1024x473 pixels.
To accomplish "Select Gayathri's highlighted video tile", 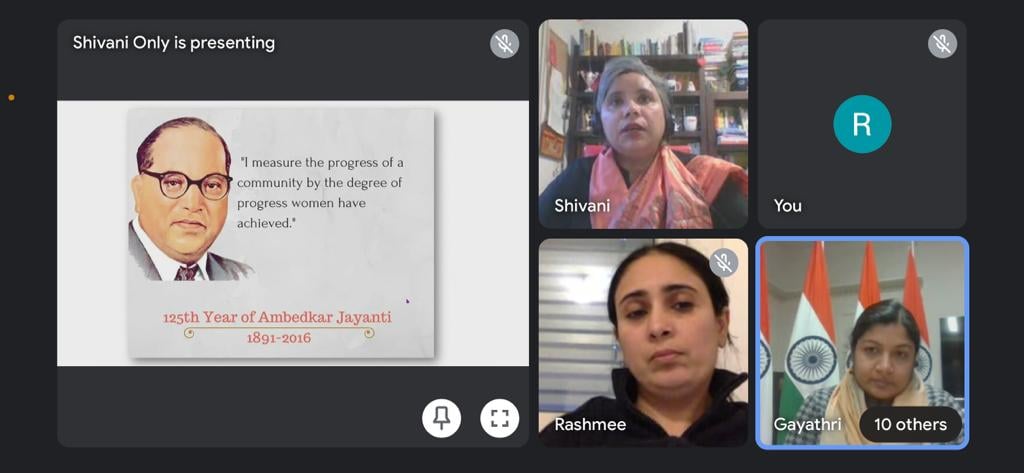I will [x=862, y=343].
